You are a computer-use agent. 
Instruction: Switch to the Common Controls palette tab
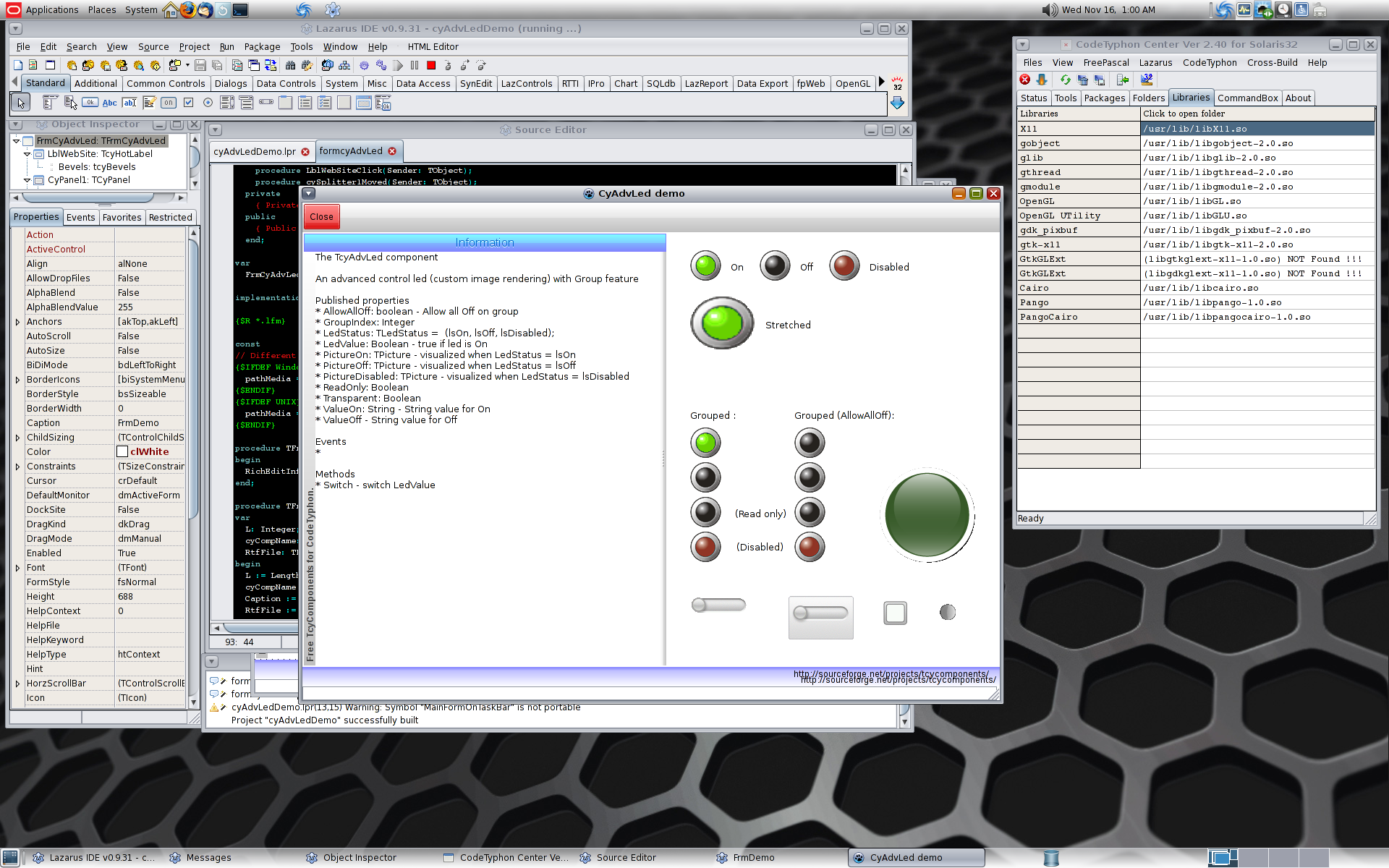point(166,83)
